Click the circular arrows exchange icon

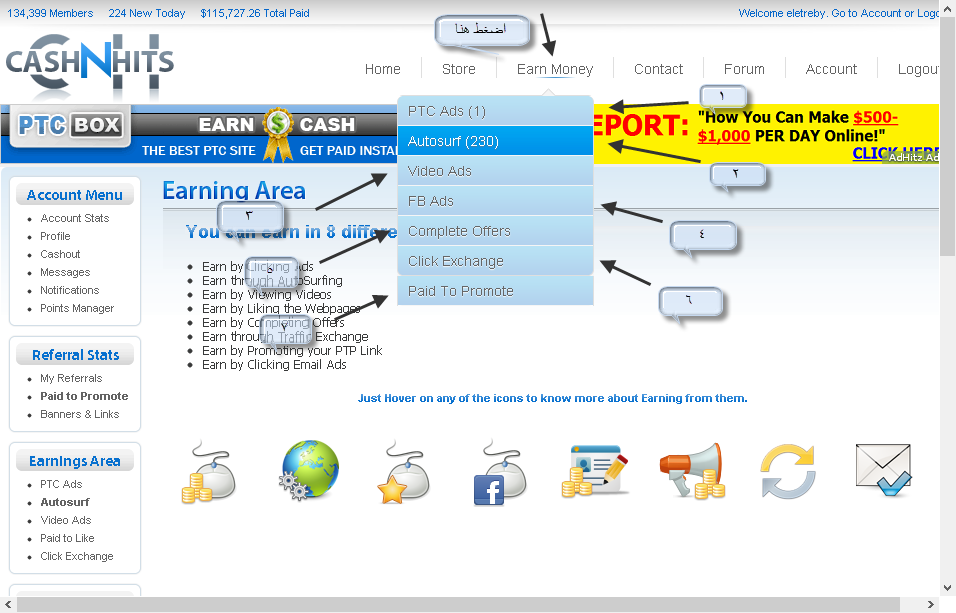(x=788, y=471)
